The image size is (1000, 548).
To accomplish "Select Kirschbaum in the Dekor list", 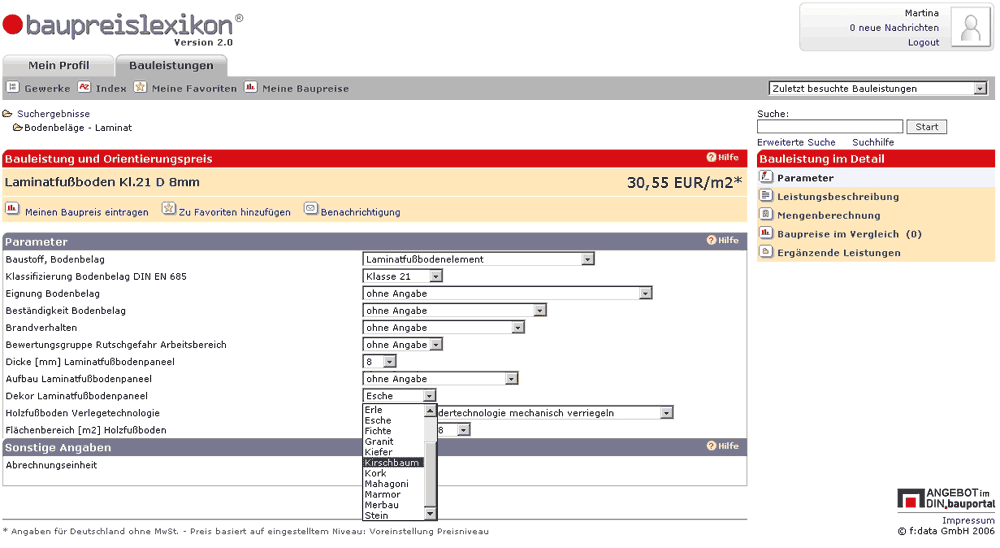I will (x=392, y=463).
